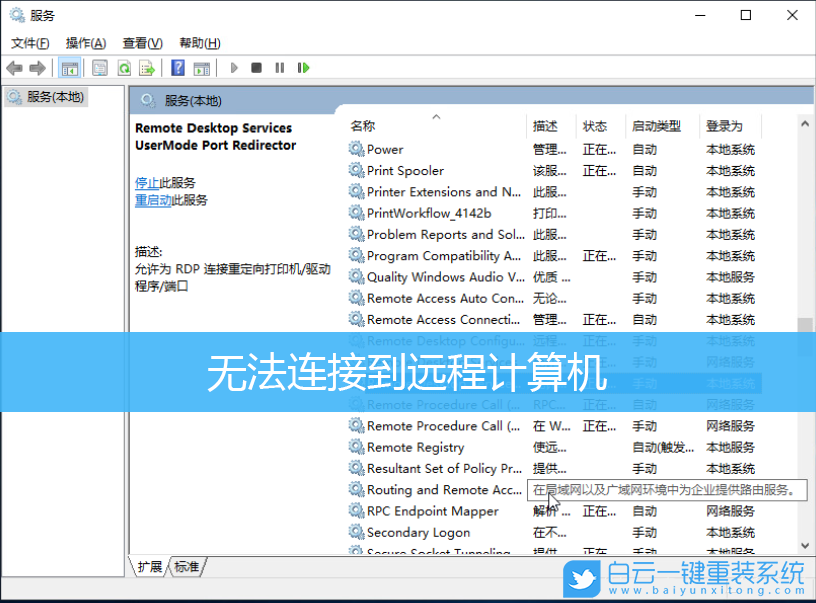Sort services by the 名称 column header
The height and width of the screenshot is (603, 816).
click(360, 125)
